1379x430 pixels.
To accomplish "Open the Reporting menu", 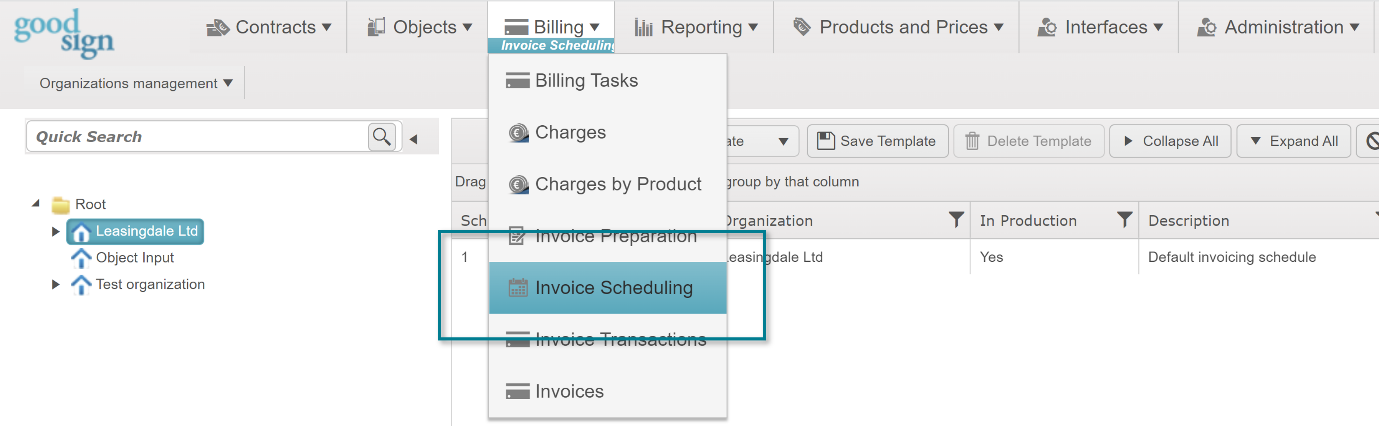I will coord(696,27).
